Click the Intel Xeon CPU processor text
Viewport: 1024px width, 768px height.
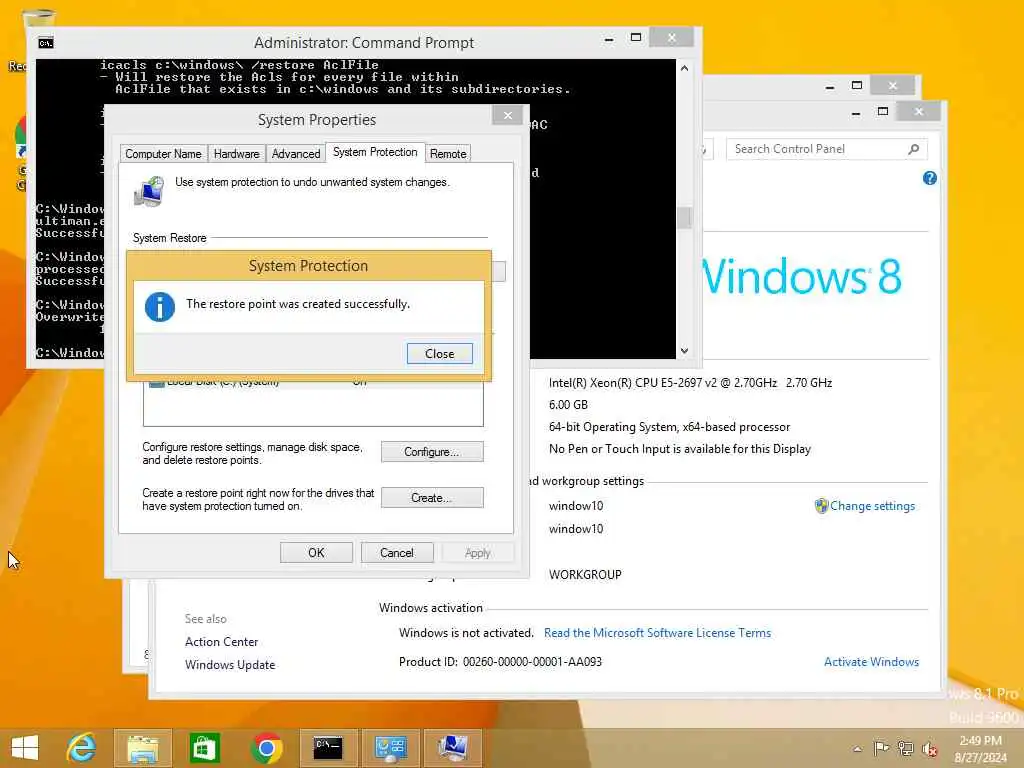(690, 383)
